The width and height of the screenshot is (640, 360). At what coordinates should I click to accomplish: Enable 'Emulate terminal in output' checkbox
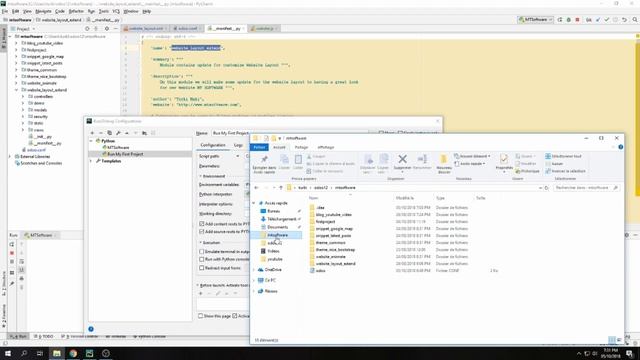click(x=202, y=252)
